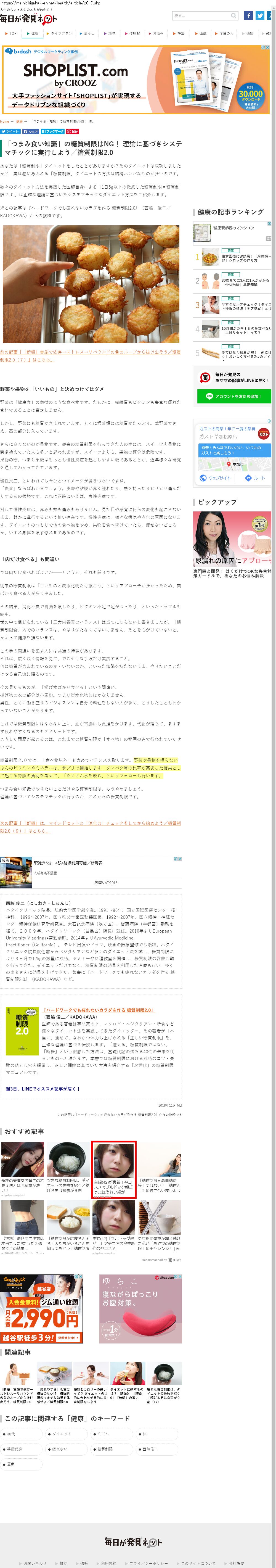276x1568 pixels.
Task: Click the green 糖質制限2.0 book cover
Action: click(x=22, y=1031)
